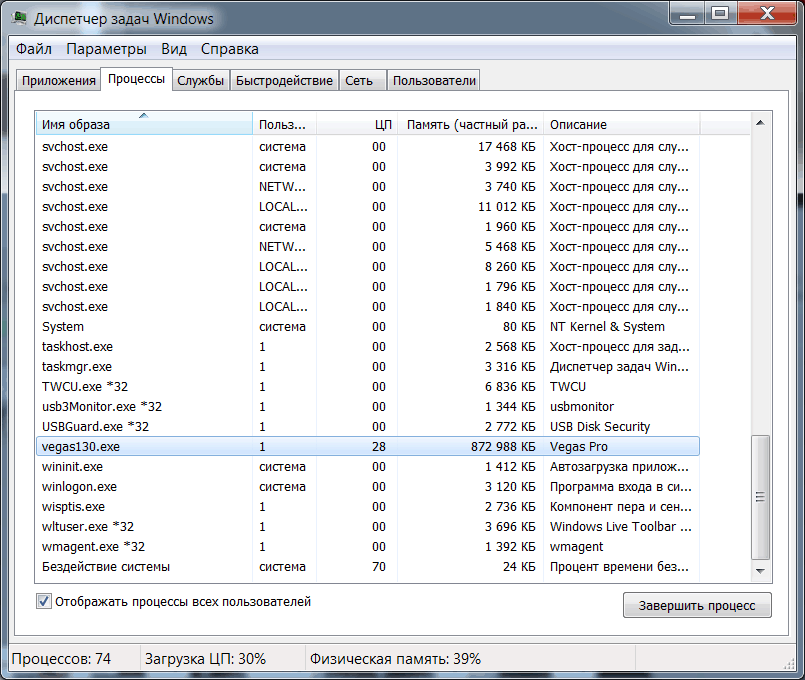This screenshot has width=805, height=680.
Task: Select the wininit.exe process
Action: click(368, 467)
